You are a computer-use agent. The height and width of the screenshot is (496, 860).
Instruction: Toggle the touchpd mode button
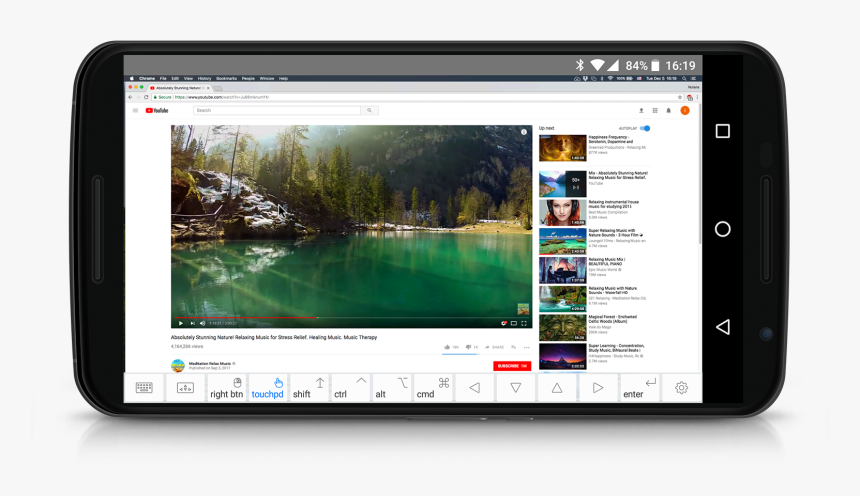pyautogui.click(x=267, y=388)
